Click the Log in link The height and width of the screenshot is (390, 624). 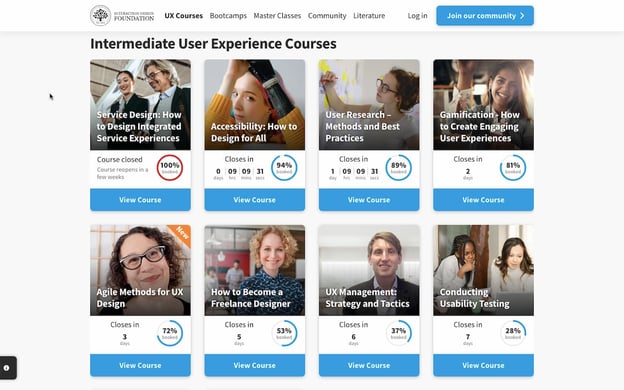point(417,16)
